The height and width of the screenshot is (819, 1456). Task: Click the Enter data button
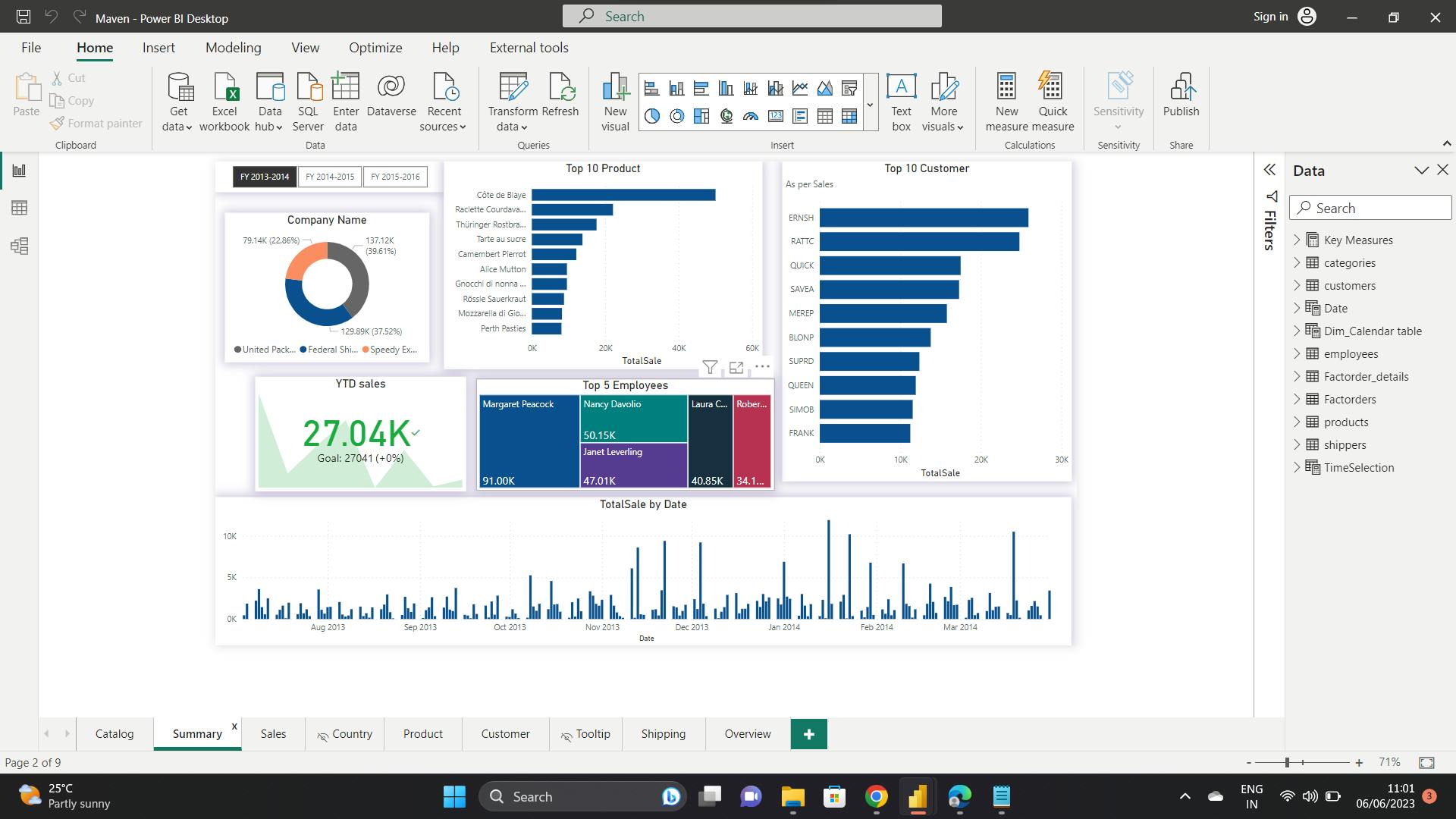coord(346,102)
